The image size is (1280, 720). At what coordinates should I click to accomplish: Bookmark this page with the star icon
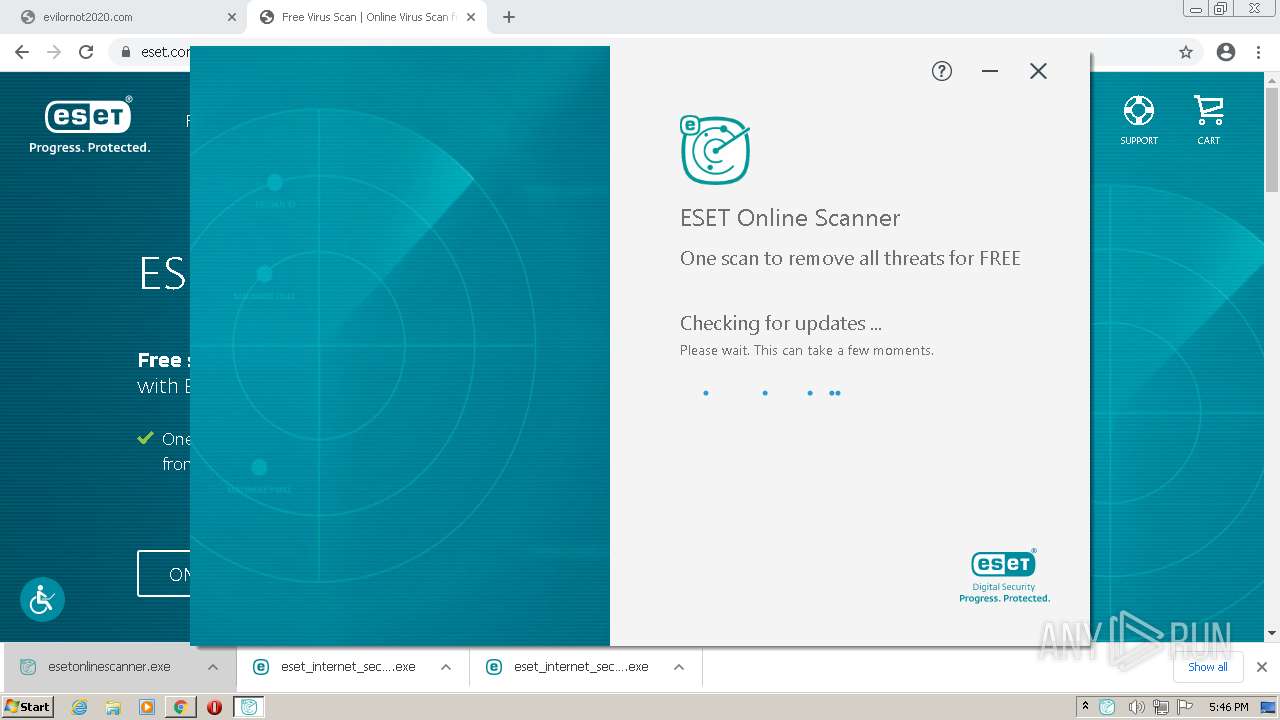[1186, 52]
